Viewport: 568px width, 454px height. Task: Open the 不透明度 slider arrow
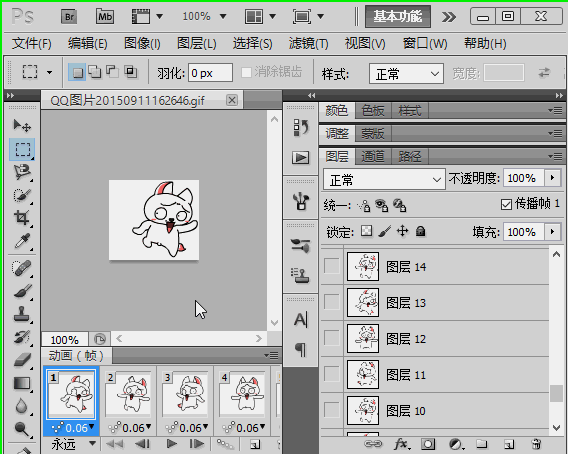(552, 178)
